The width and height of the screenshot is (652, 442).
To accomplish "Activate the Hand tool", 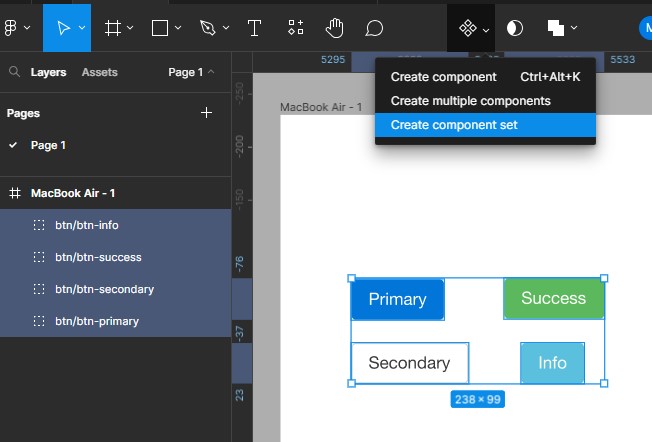I will pos(335,28).
